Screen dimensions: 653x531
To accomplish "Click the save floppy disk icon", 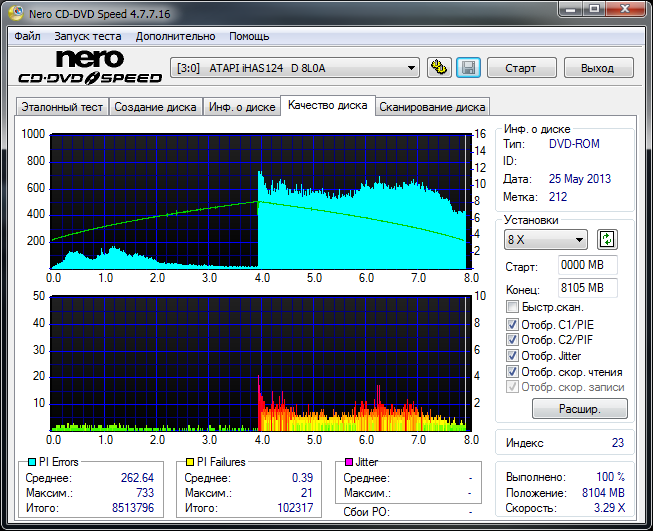I will [469, 68].
